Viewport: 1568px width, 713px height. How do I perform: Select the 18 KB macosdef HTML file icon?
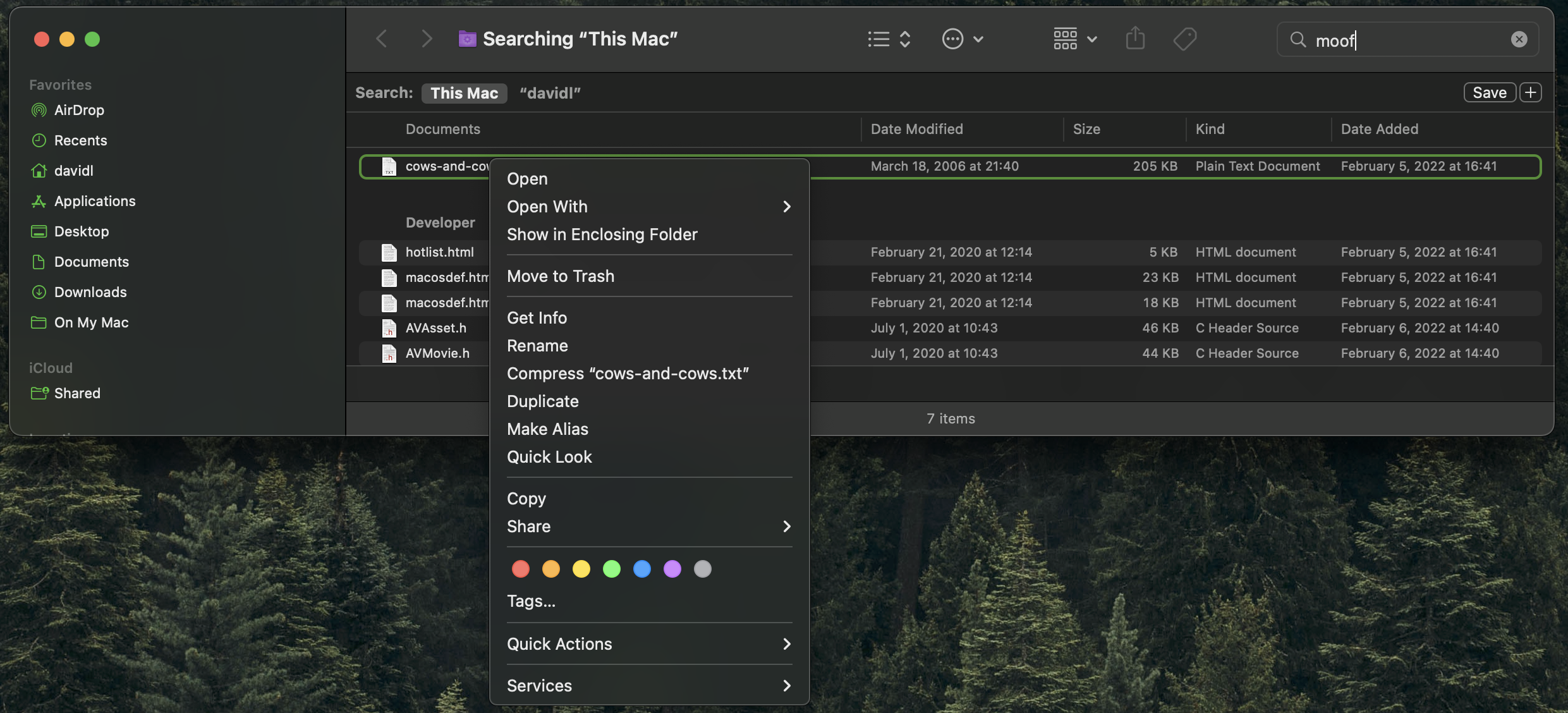click(x=389, y=303)
